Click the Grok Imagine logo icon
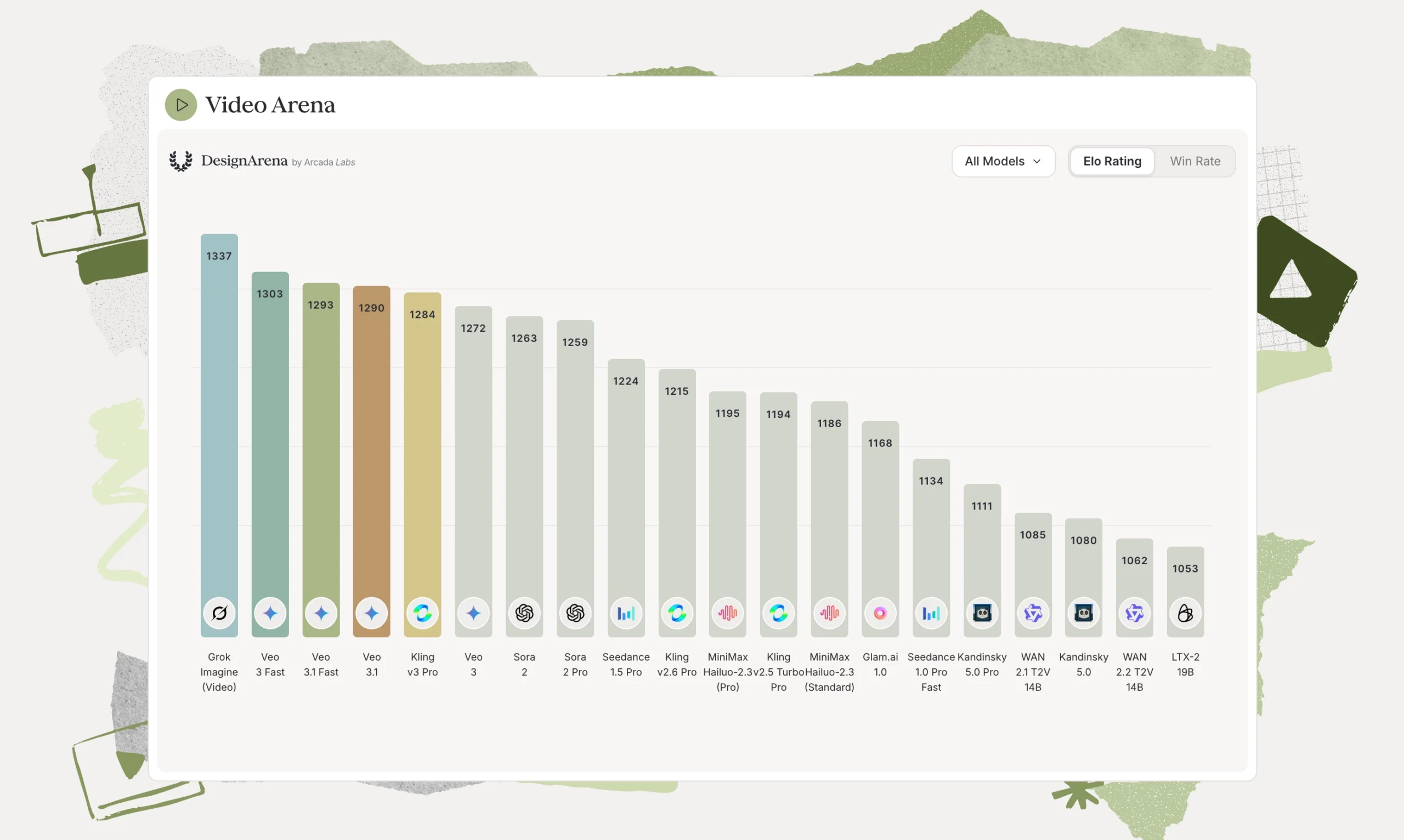The height and width of the screenshot is (840, 1404). coord(219,613)
